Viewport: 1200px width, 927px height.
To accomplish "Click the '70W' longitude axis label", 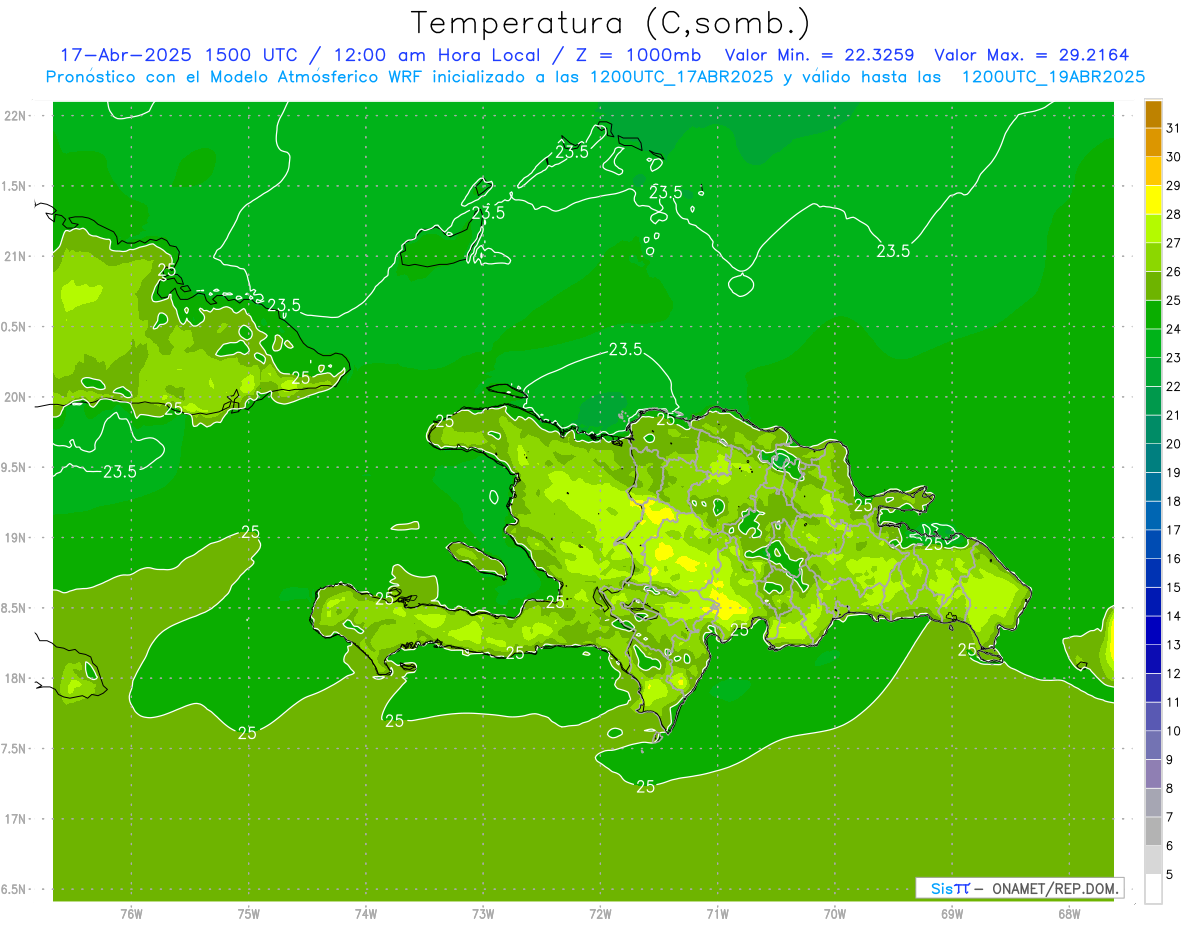I will [x=835, y=914].
